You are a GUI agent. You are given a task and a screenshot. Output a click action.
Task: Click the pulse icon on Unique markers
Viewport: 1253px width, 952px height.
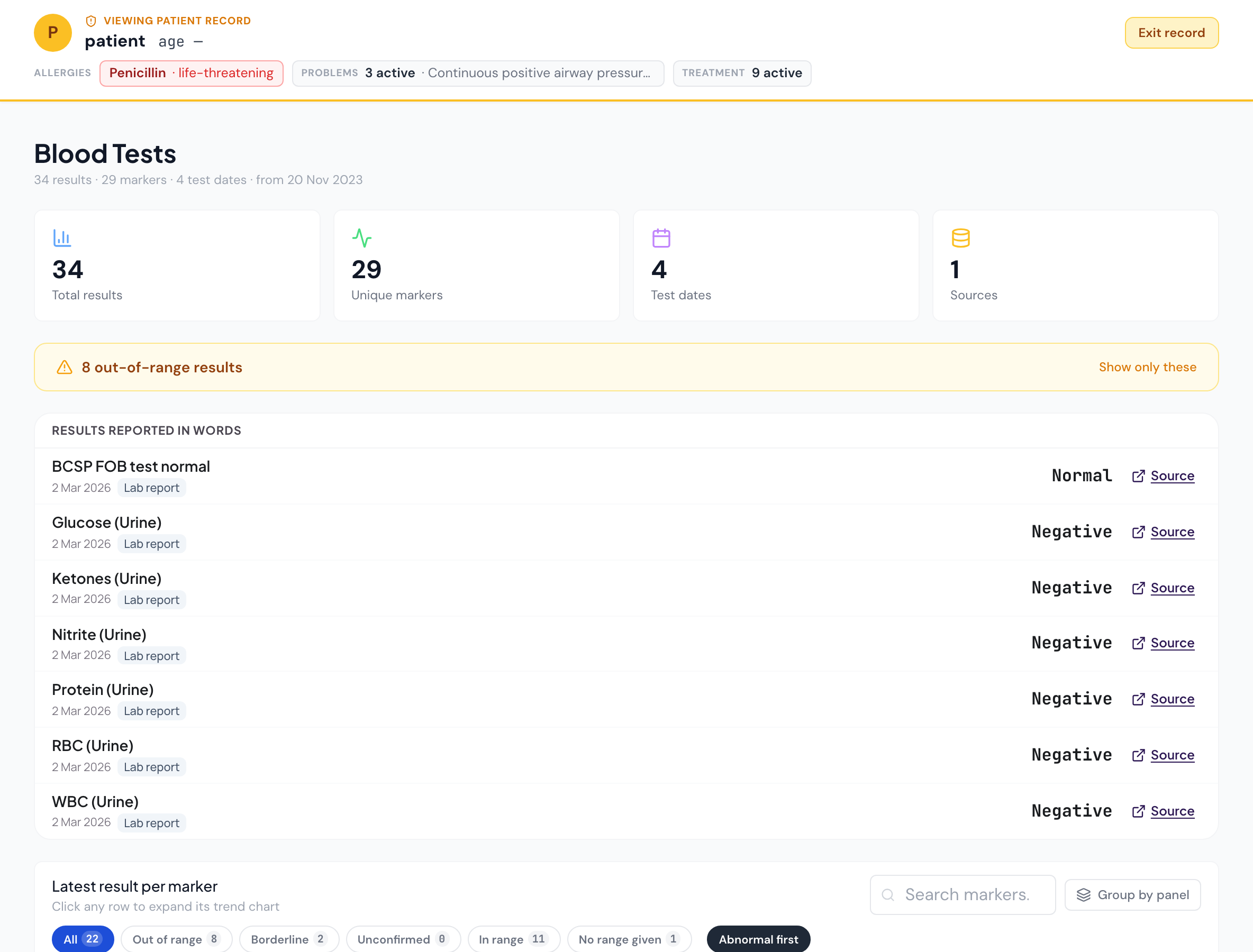(x=362, y=238)
